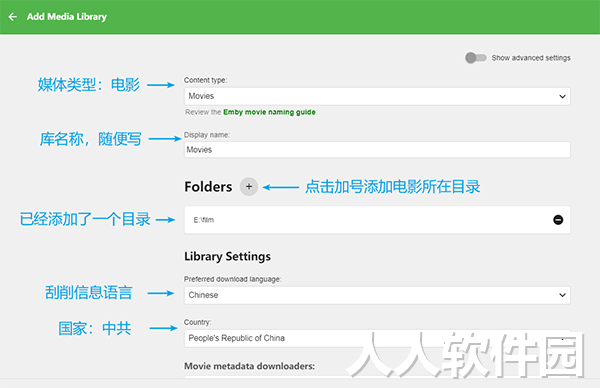The width and height of the screenshot is (600, 388).
Task: Click the Library Settings heading
Action: (x=227, y=256)
